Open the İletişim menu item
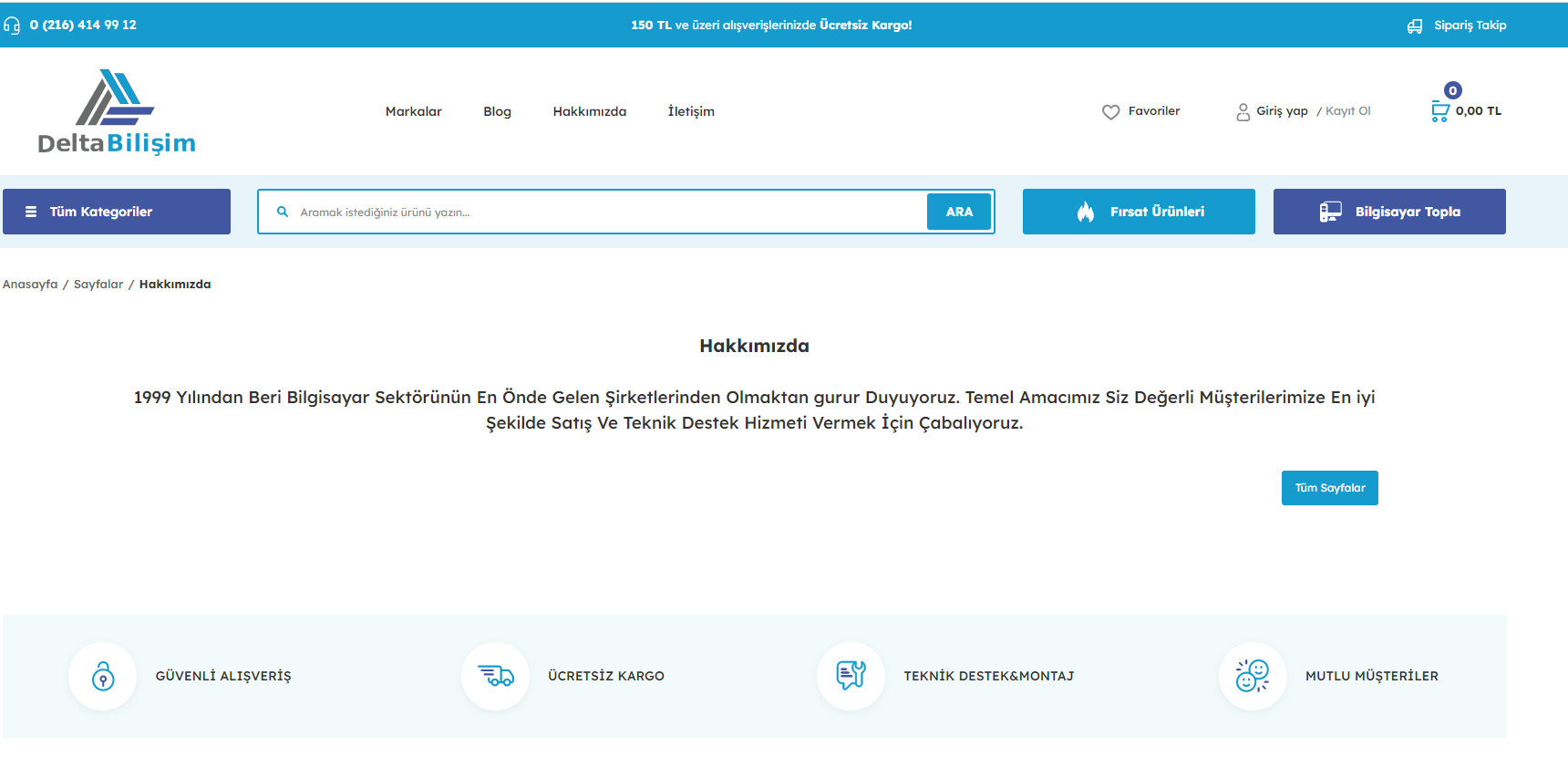Image resolution: width=1568 pixels, height=778 pixels. [691, 111]
